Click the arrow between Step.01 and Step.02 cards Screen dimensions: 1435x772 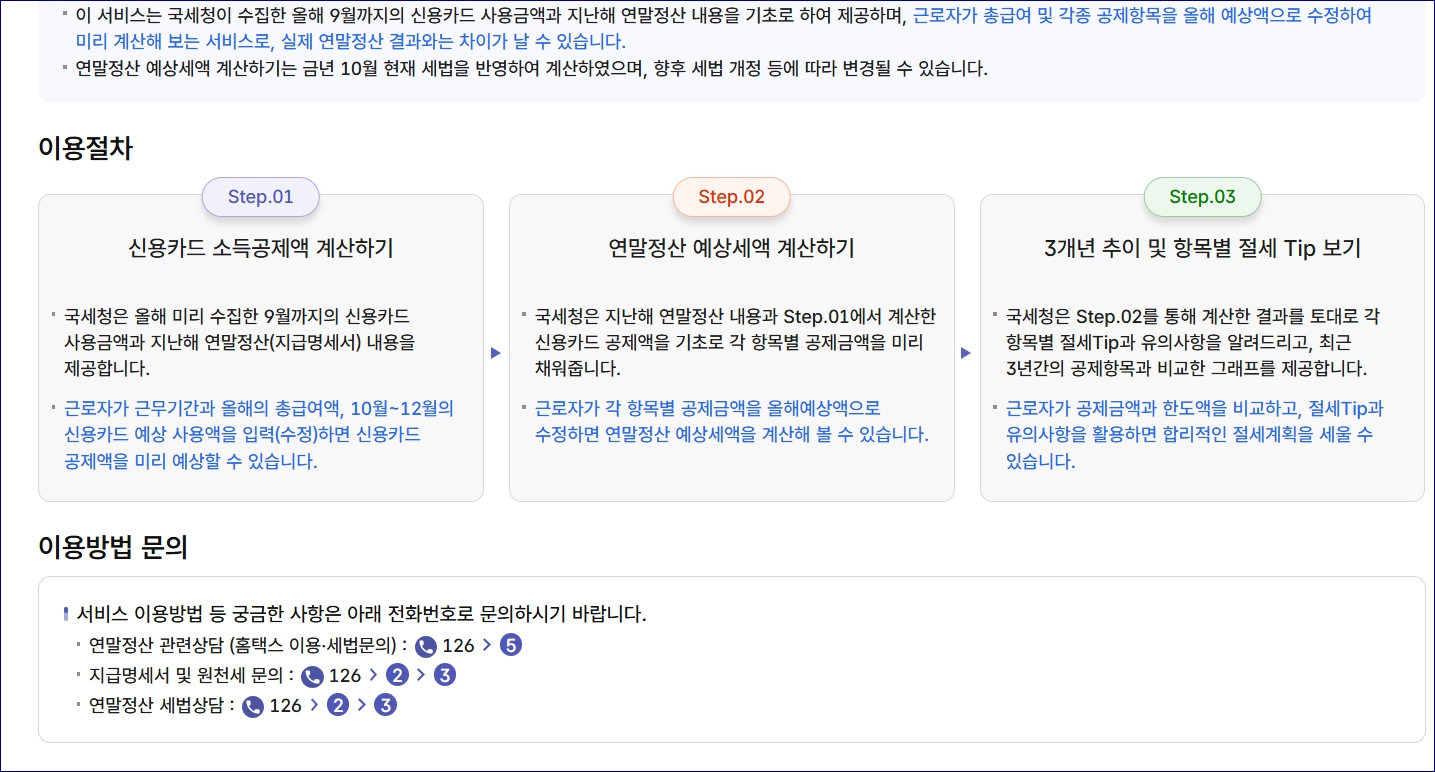[496, 351]
